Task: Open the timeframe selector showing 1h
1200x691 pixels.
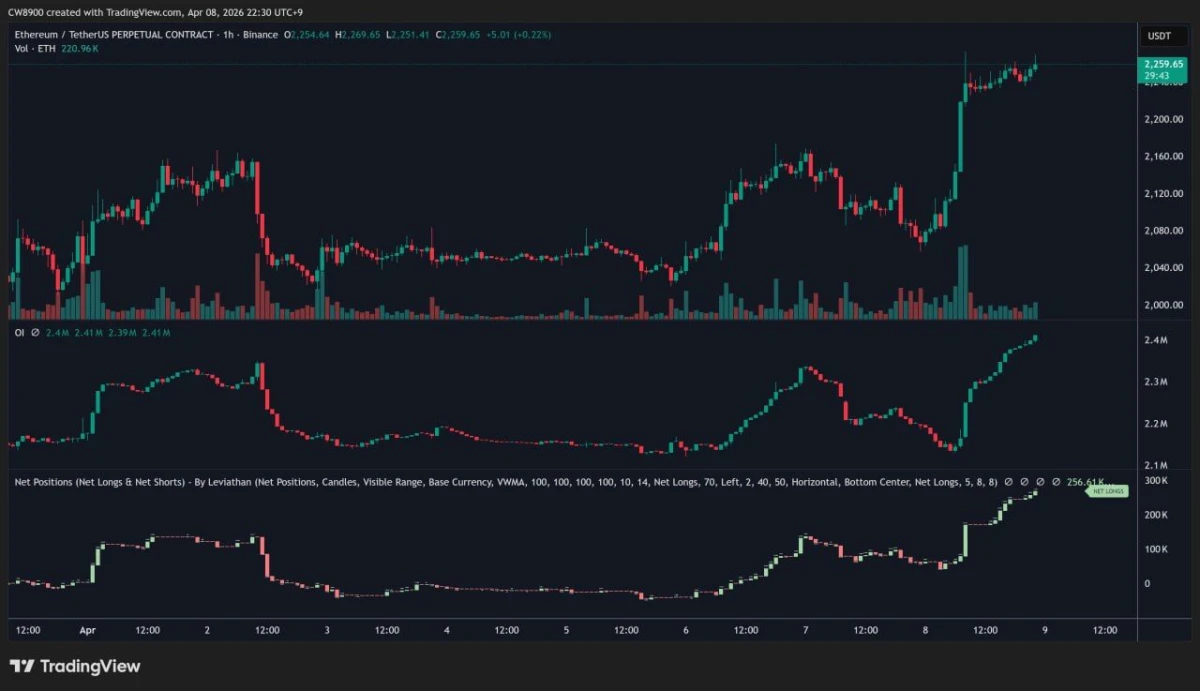Action: tap(228, 34)
